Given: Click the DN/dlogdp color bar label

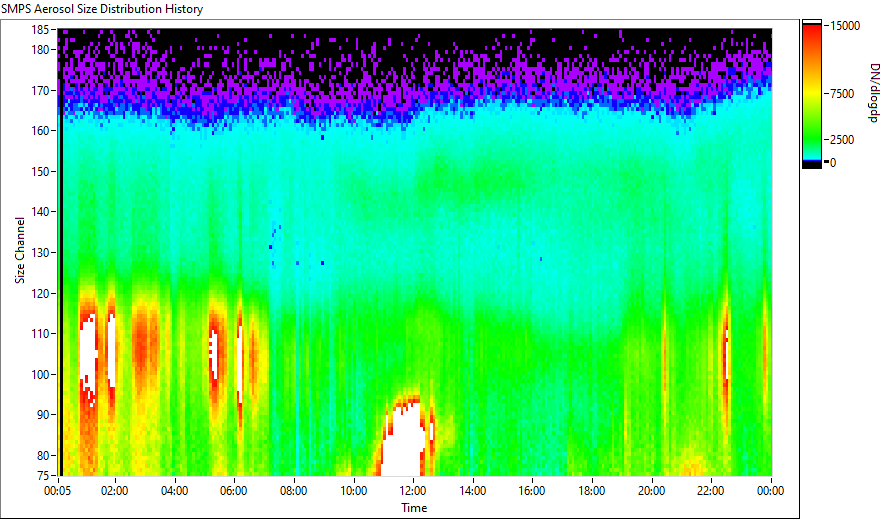Looking at the screenshot, I should click(x=873, y=92).
